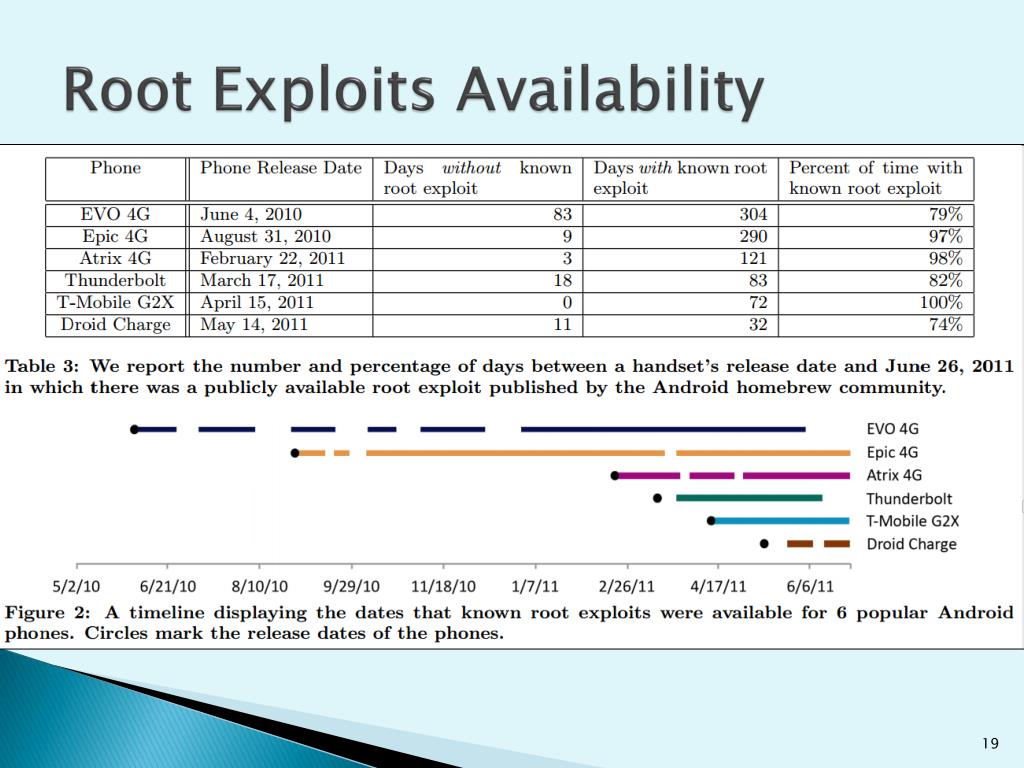
Task: Click the '72' days value
Action: [758, 302]
